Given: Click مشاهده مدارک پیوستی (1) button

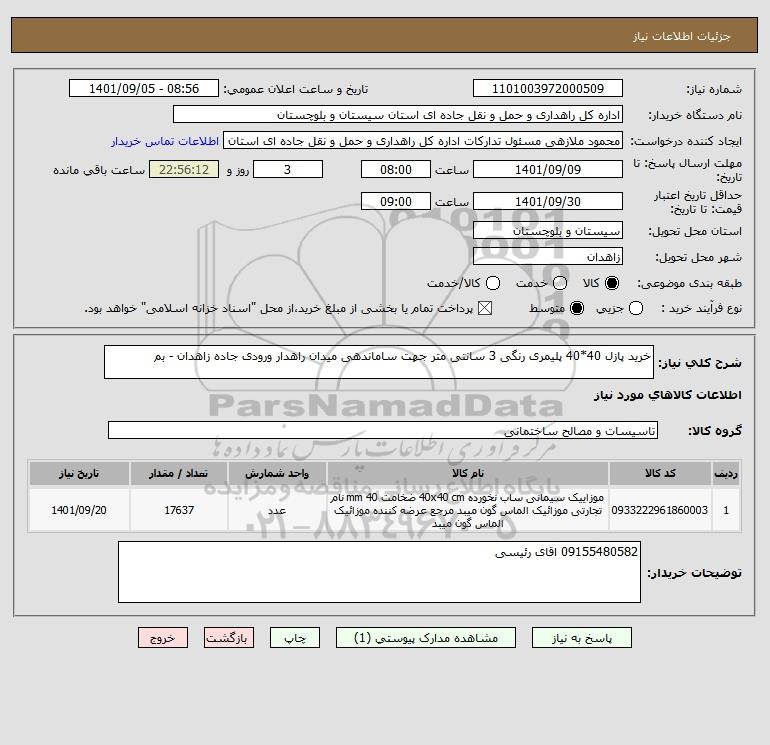Looking at the screenshot, I should click(426, 638).
